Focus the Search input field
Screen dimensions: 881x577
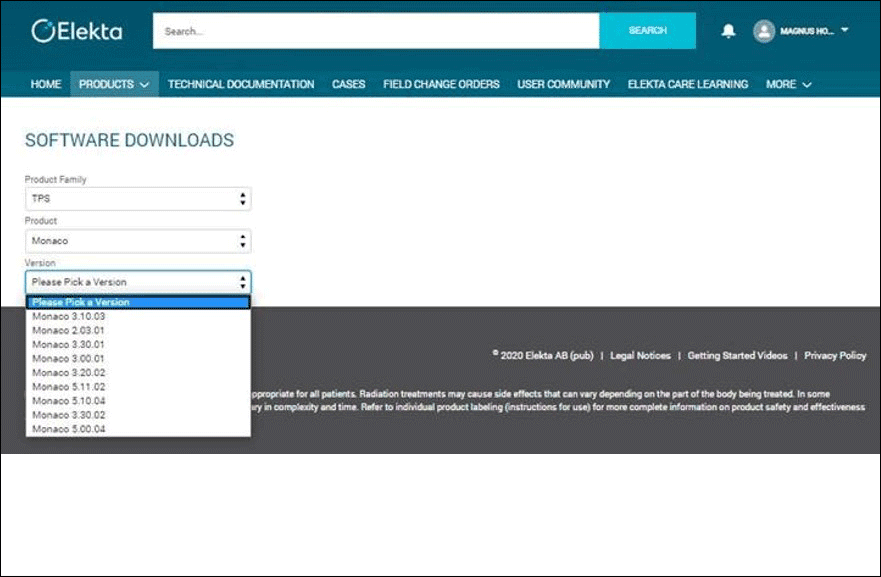pyautogui.click(x=376, y=30)
